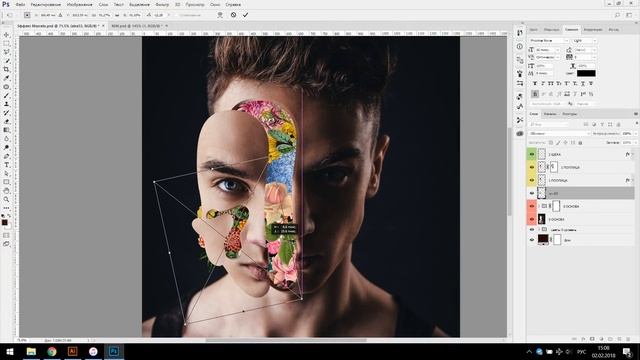Open the Info collapsed panel icon

520,47
